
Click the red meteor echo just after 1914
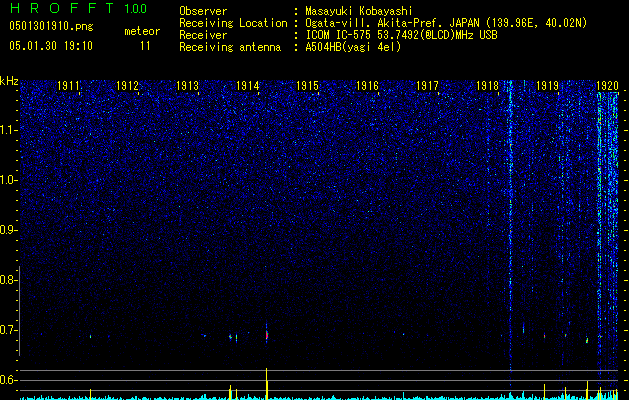[x=267, y=335]
